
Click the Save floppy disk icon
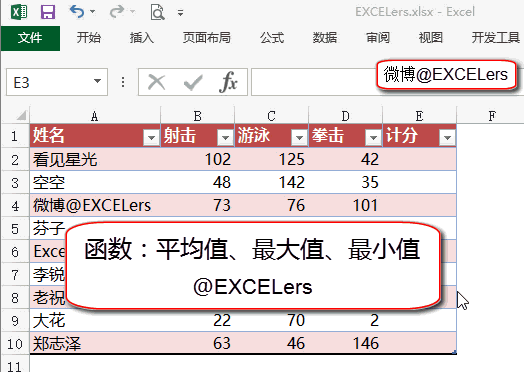pyautogui.click(x=48, y=12)
